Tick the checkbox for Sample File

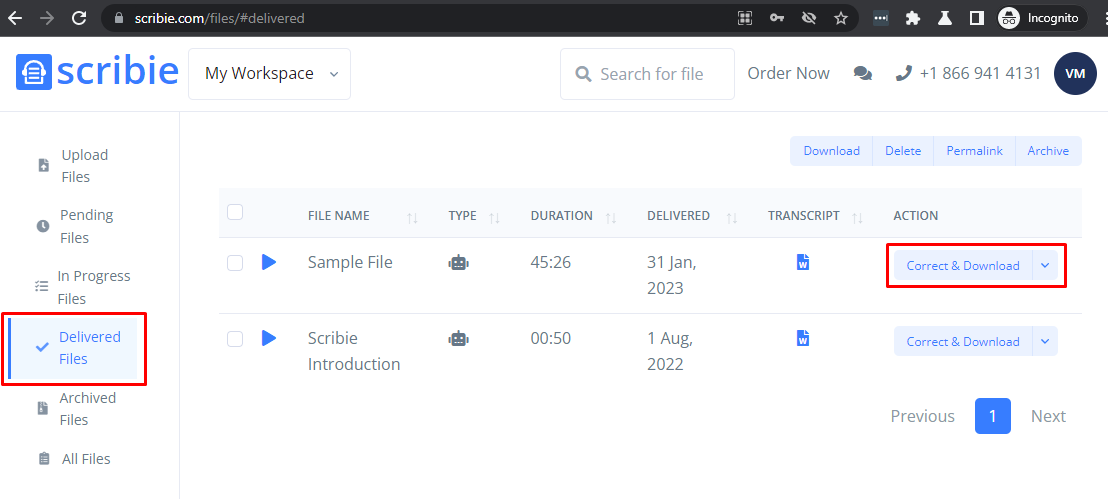click(x=235, y=263)
